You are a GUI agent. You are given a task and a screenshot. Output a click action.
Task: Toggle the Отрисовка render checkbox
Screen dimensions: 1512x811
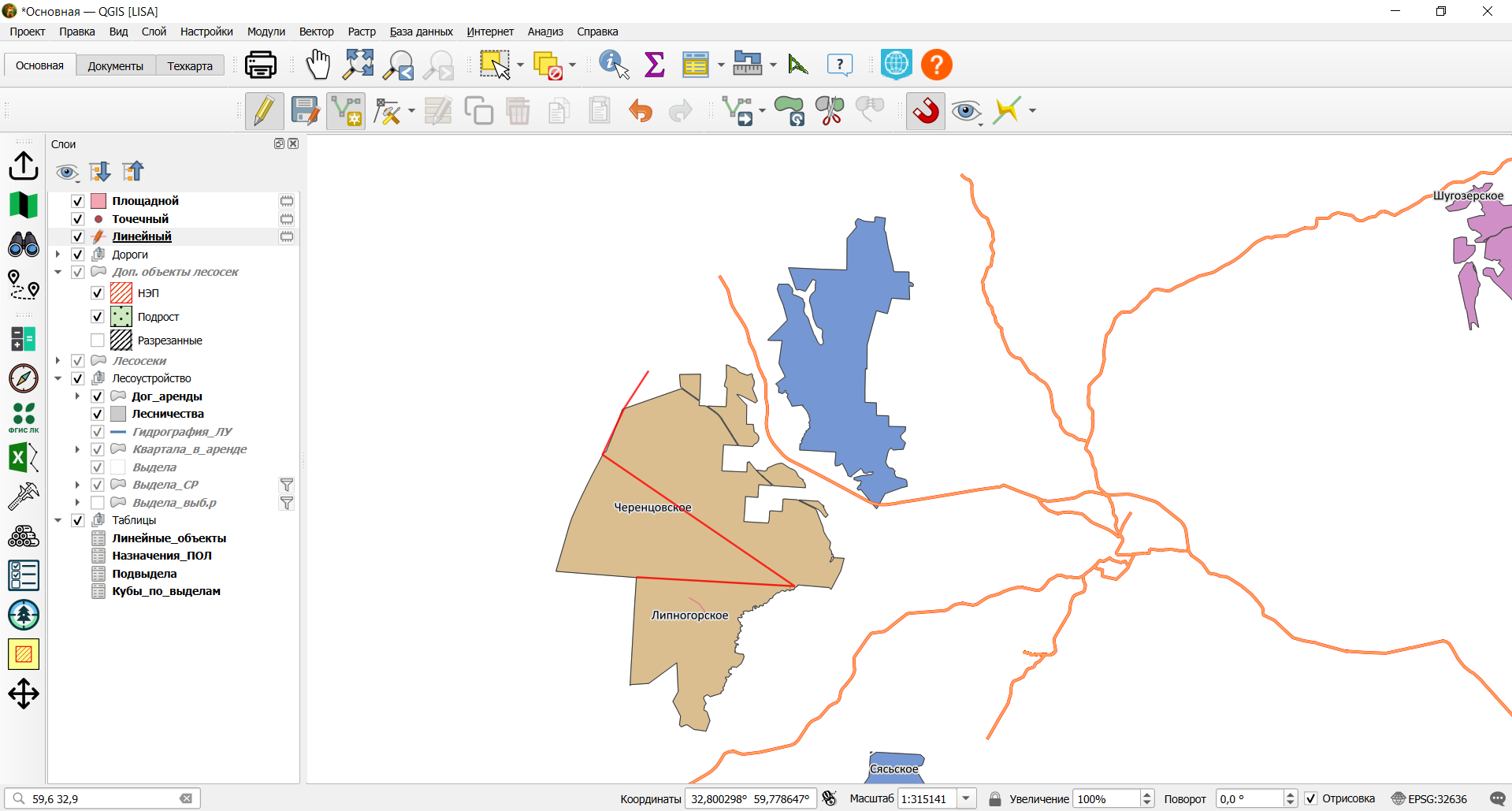pyautogui.click(x=1311, y=798)
